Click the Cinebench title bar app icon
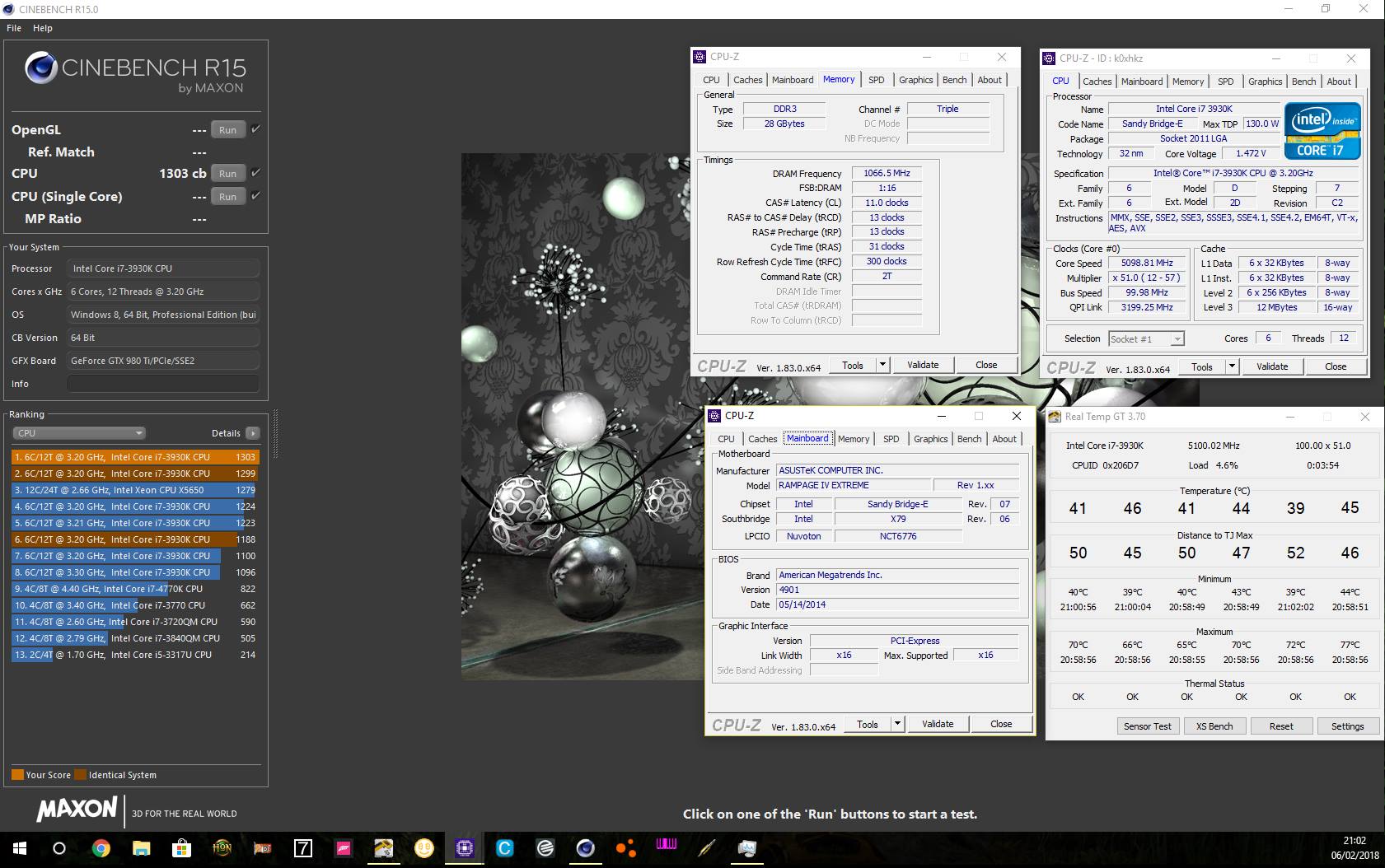The width and height of the screenshot is (1385, 868). [x=8, y=9]
